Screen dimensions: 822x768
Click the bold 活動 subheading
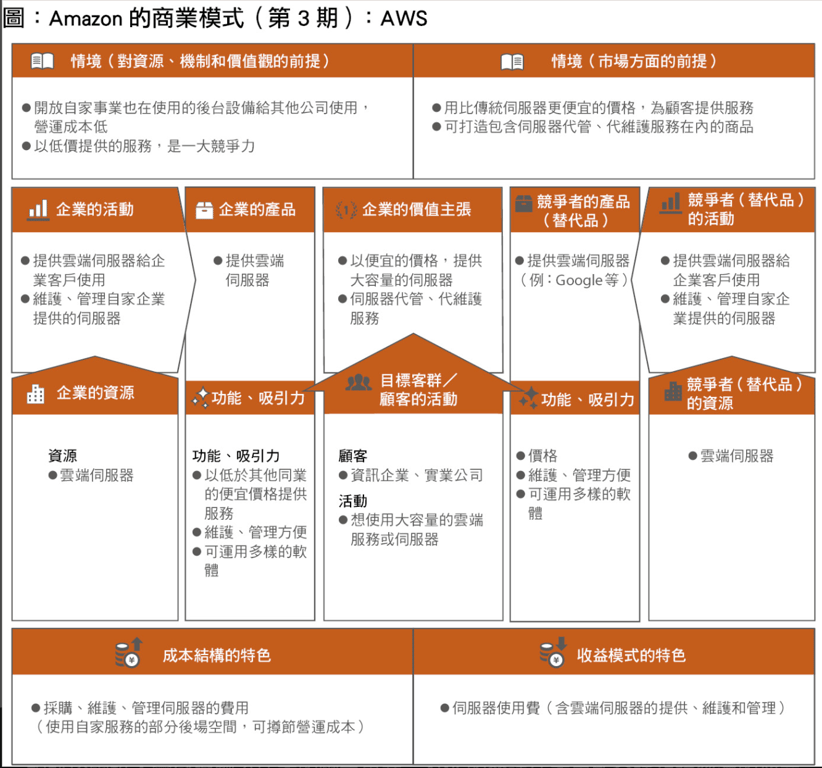pos(353,501)
